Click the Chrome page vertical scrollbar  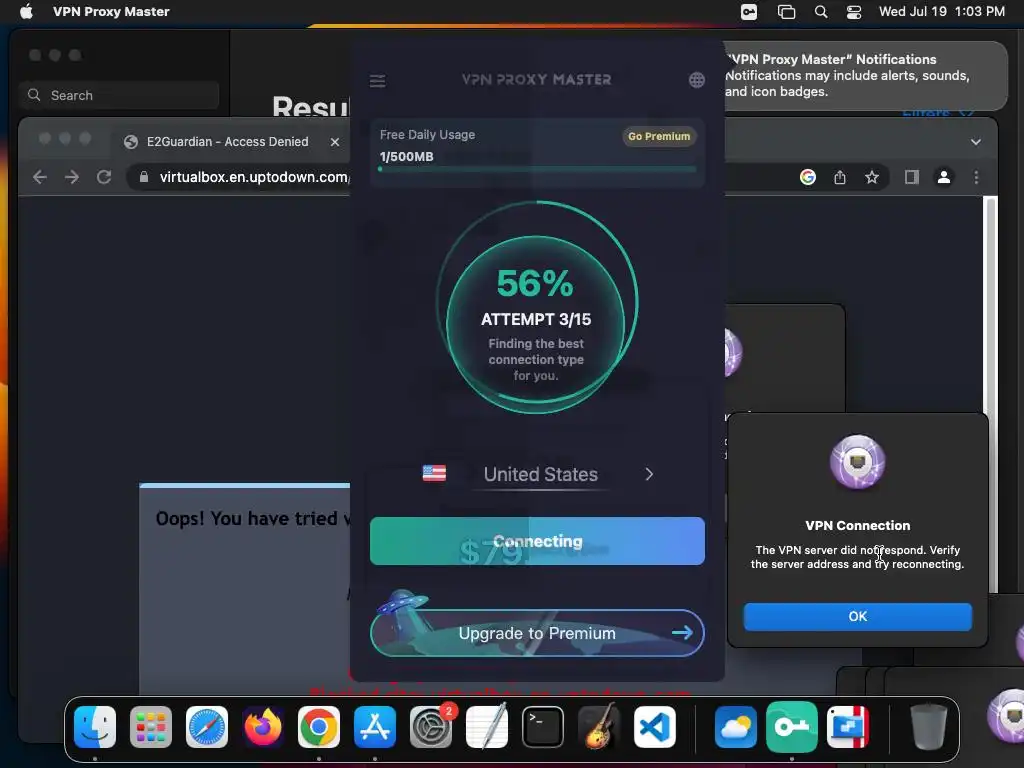pyautogui.click(x=991, y=394)
